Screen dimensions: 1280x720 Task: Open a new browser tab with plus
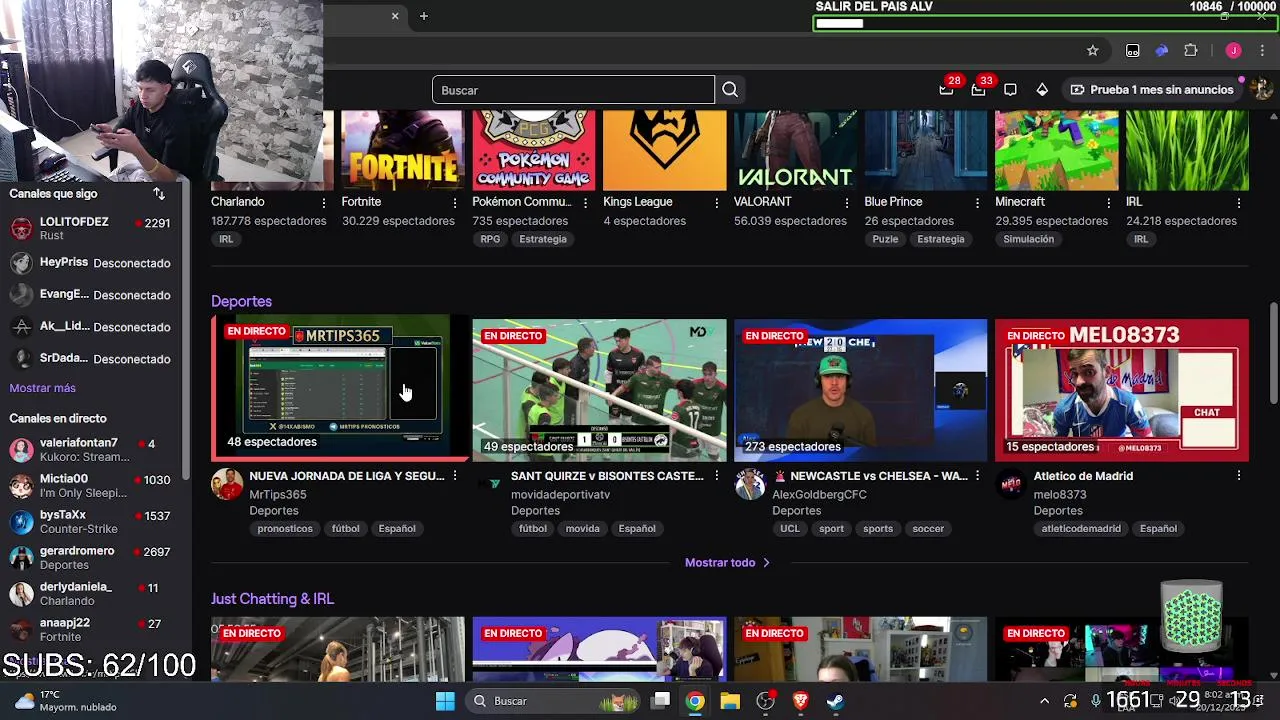click(x=424, y=16)
